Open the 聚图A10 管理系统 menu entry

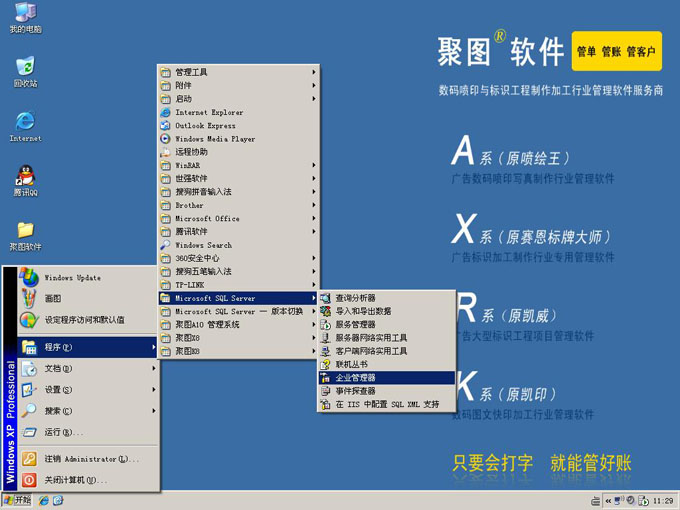(238, 324)
